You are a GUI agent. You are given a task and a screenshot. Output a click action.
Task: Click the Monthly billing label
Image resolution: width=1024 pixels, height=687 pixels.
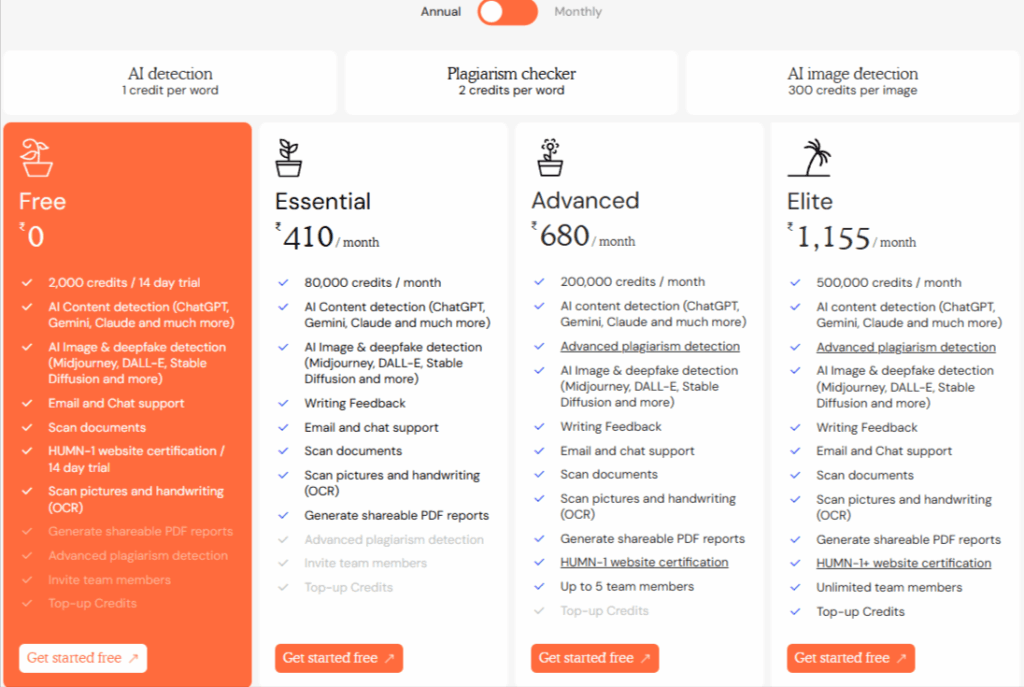point(578,12)
